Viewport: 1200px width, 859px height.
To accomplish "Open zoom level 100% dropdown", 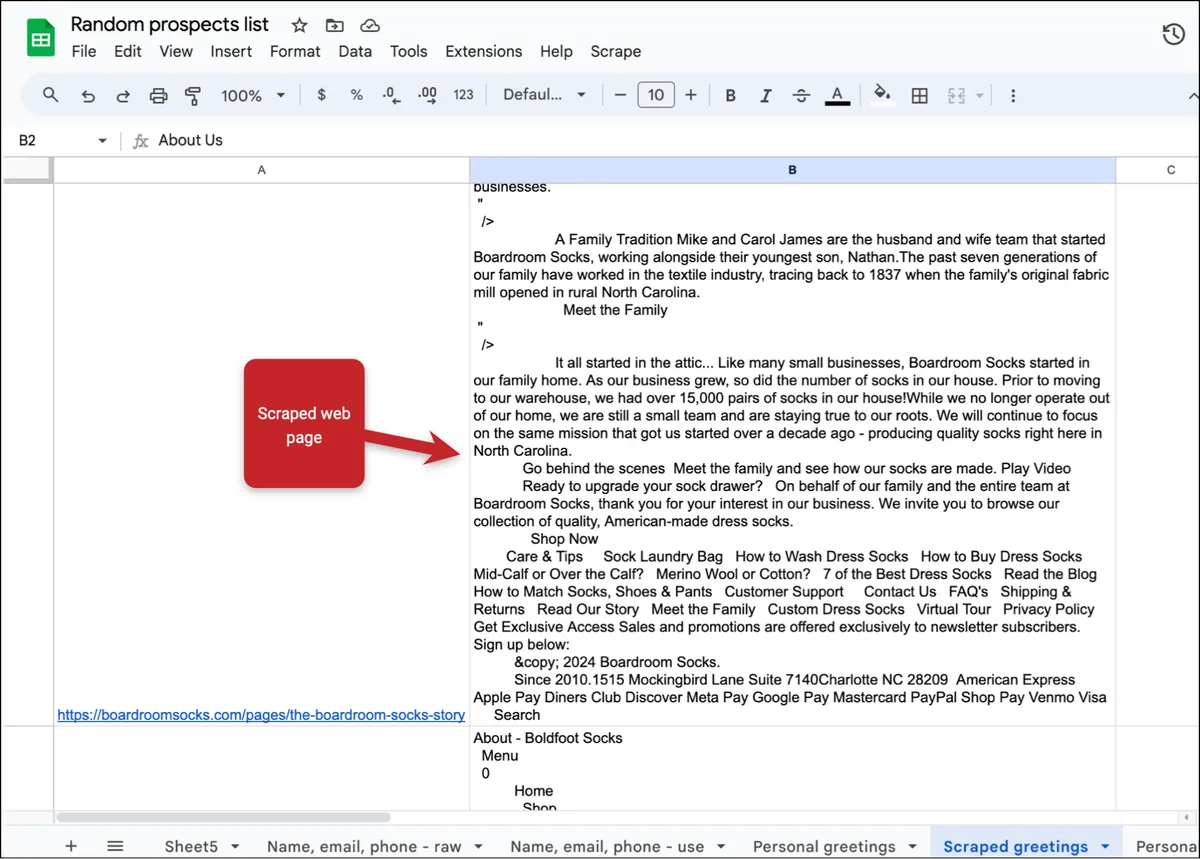I will tap(253, 96).
